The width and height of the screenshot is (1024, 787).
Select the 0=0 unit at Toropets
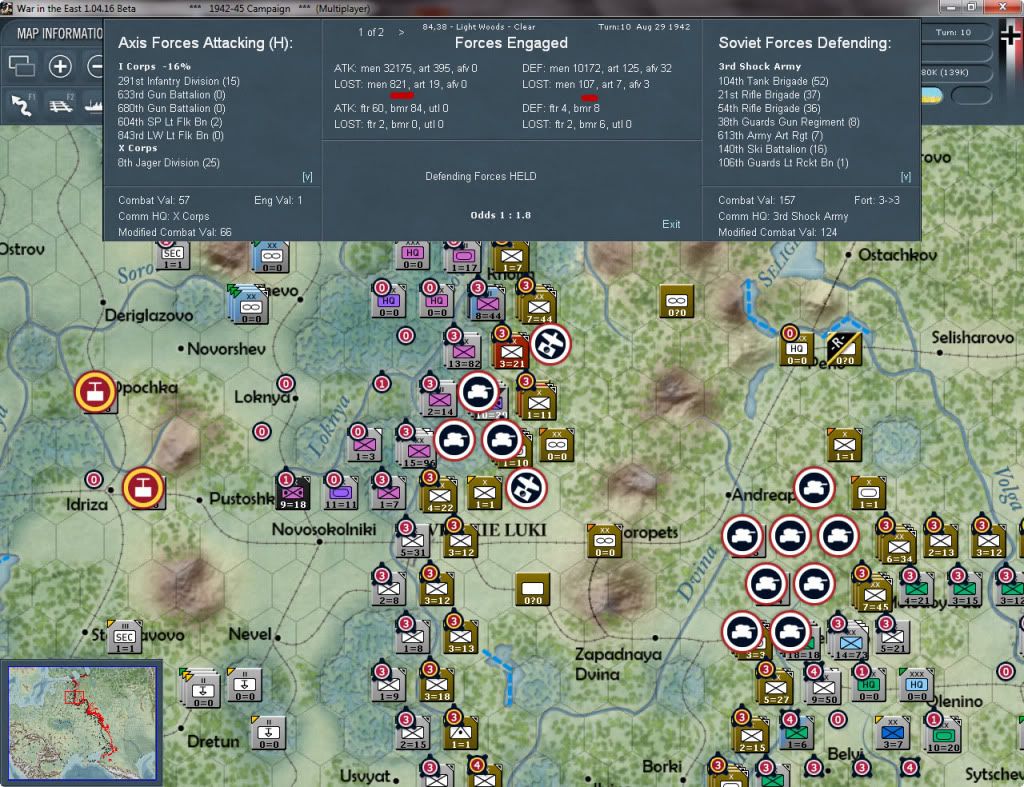tap(604, 541)
